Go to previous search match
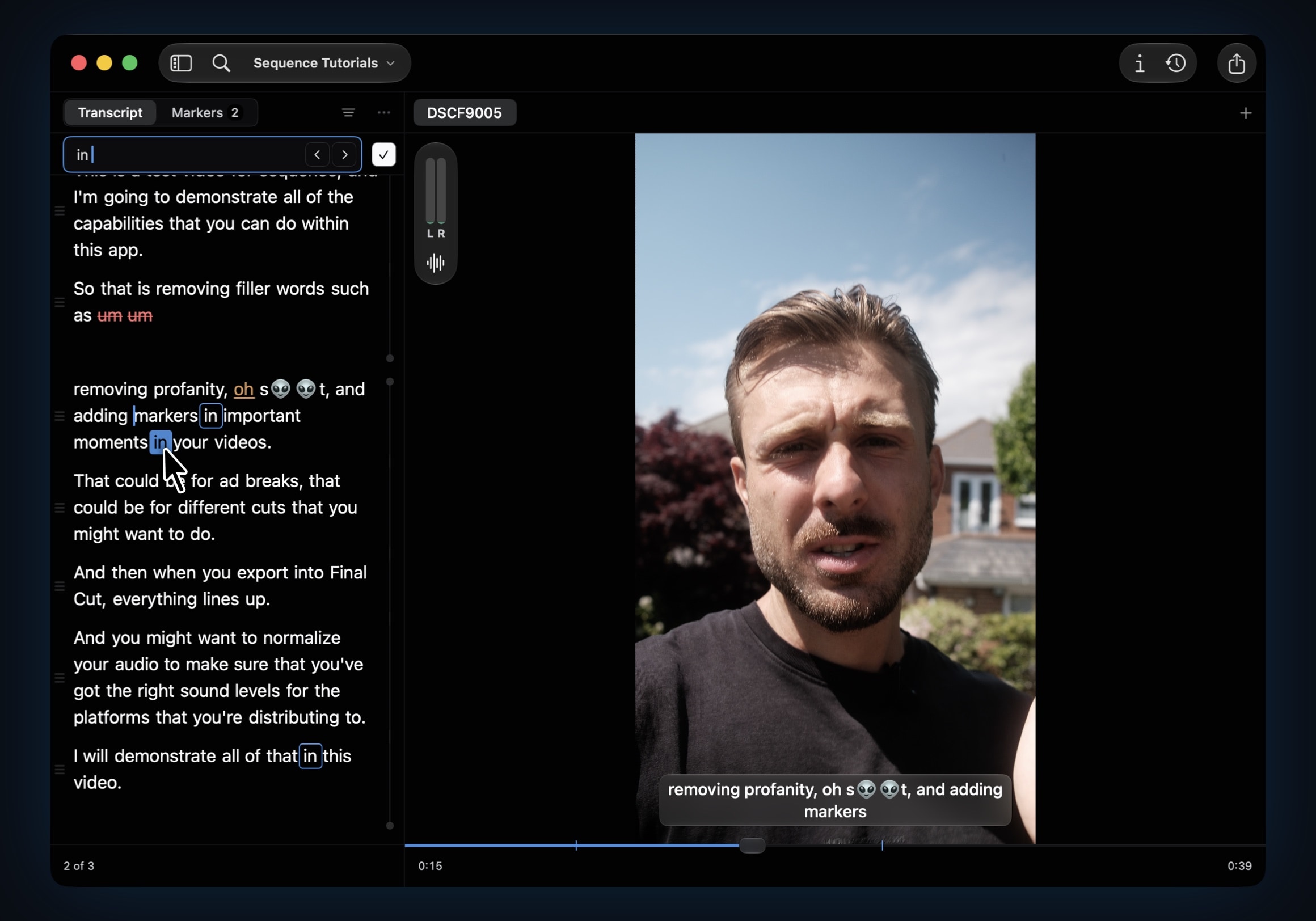1316x921 pixels. [x=317, y=155]
